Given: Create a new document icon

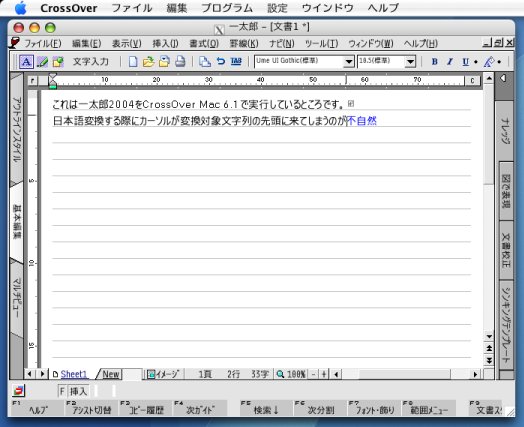Looking at the screenshot, I should tap(133, 62).
